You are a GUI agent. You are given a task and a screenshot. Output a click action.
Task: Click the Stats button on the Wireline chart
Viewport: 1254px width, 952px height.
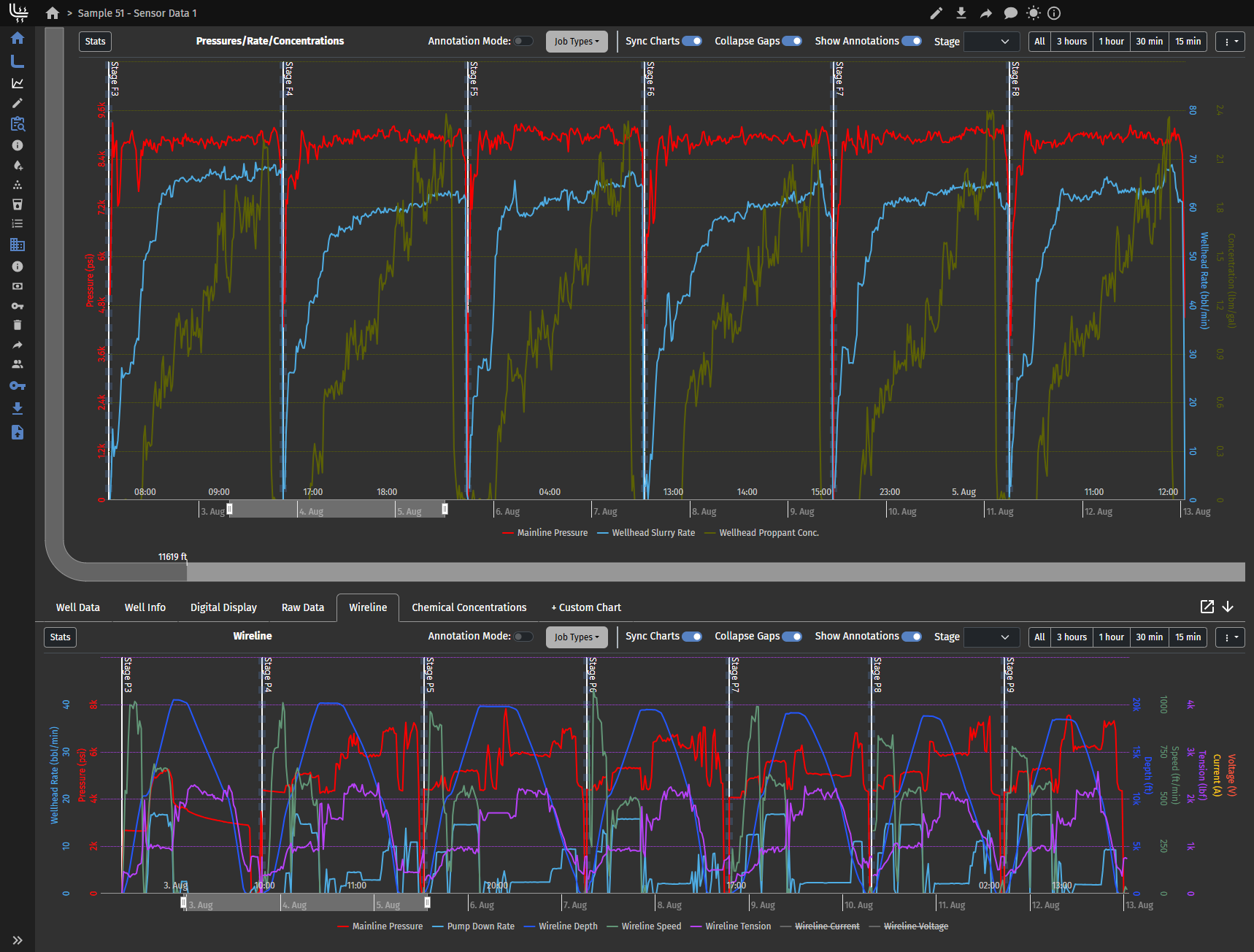point(60,637)
